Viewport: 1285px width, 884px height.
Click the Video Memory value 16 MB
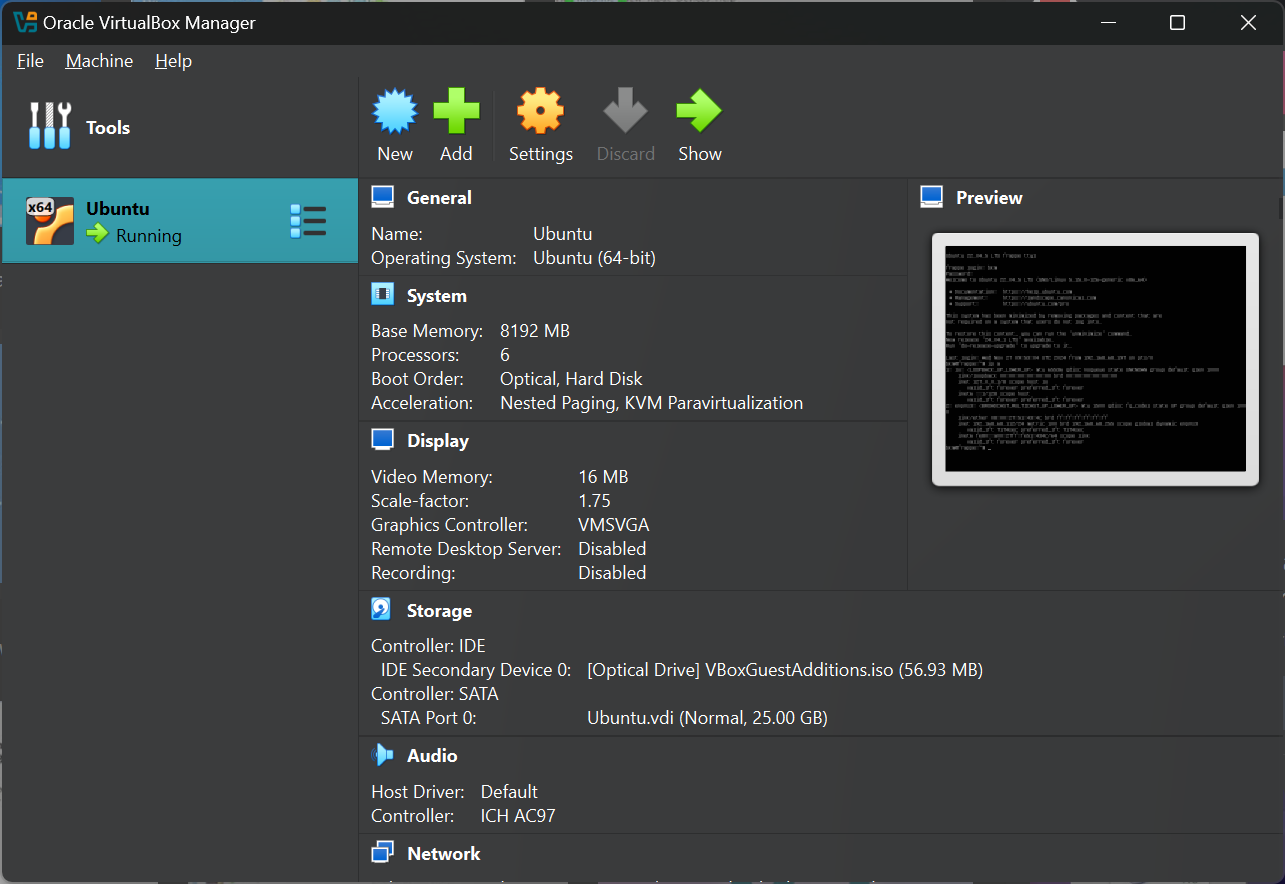point(603,477)
